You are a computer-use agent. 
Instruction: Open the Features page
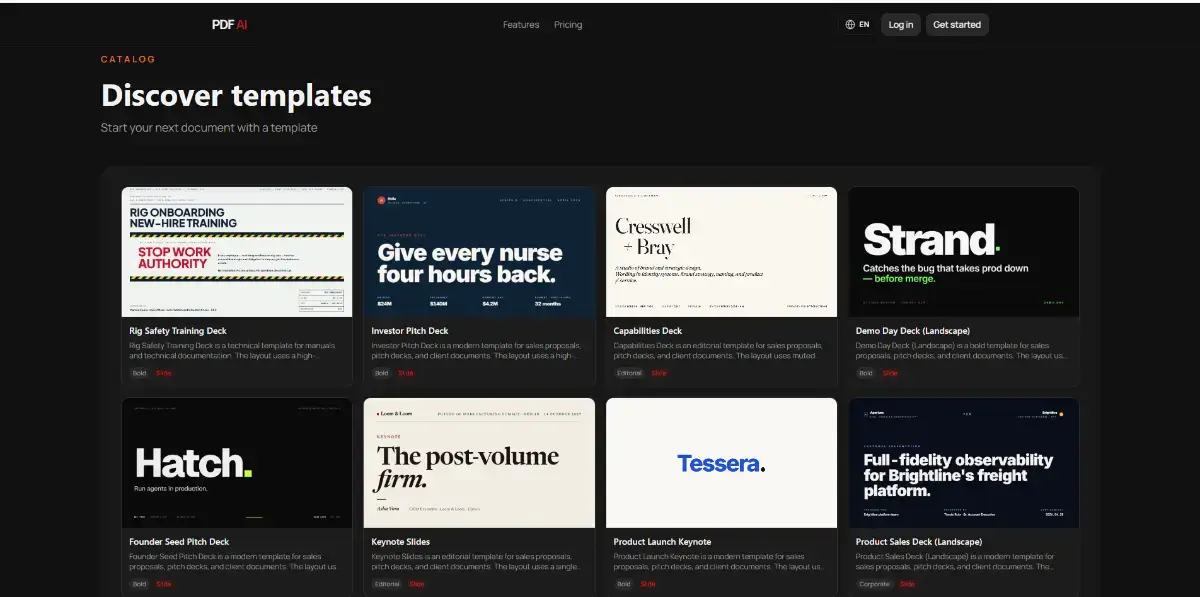[521, 25]
